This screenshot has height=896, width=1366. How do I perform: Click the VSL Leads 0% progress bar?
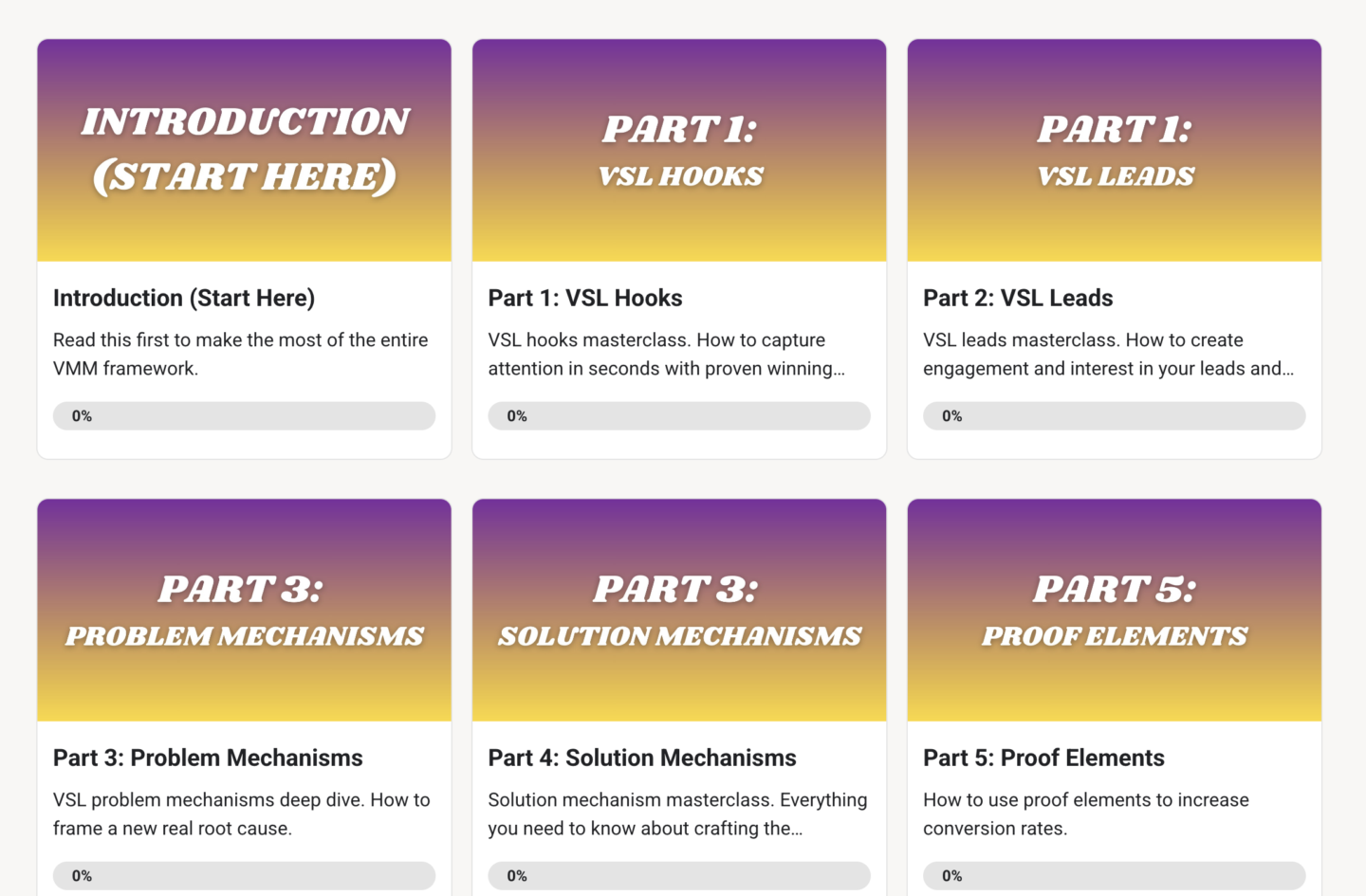(1115, 415)
